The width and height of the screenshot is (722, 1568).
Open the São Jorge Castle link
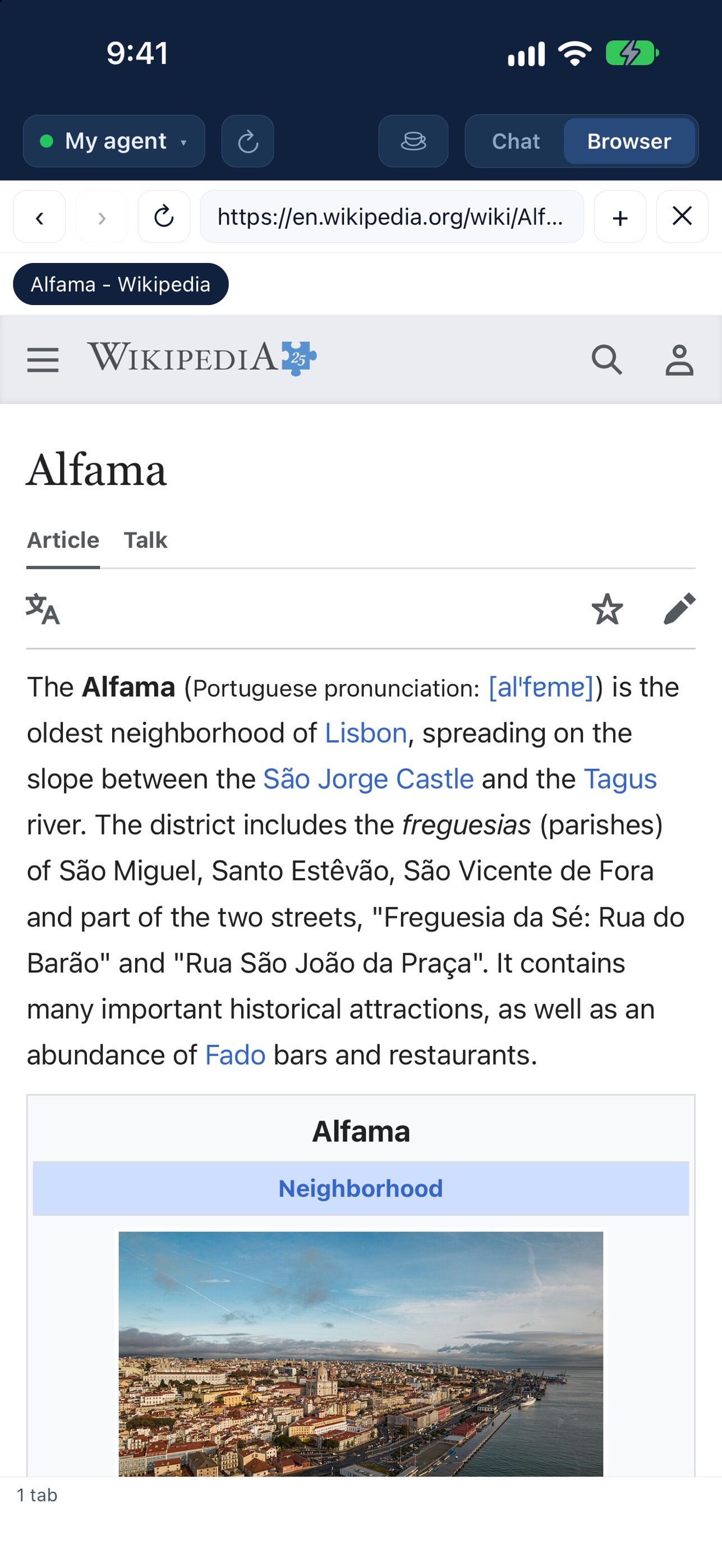click(x=369, y=779)
